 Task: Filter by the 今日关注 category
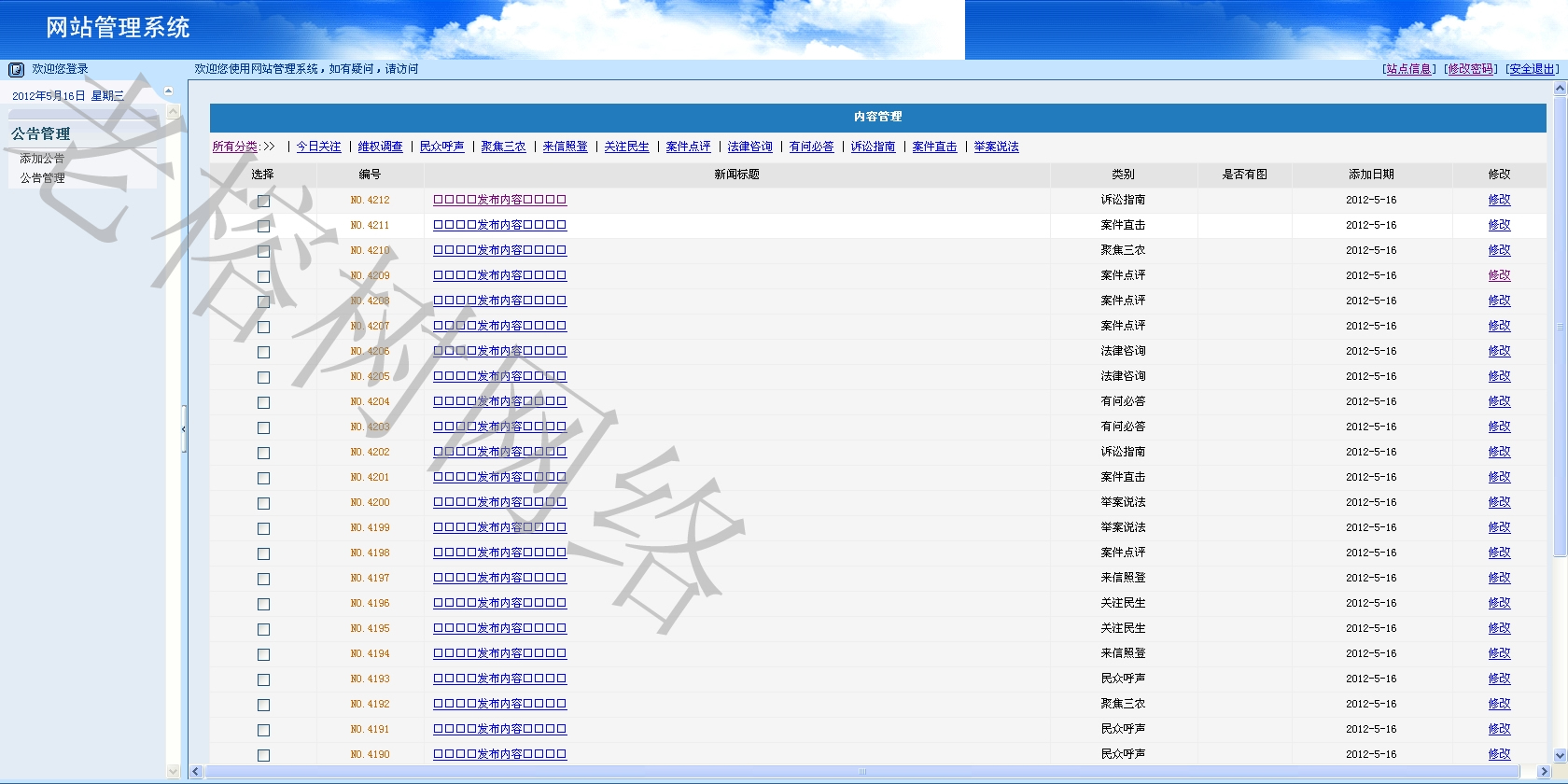pos(318,147)
